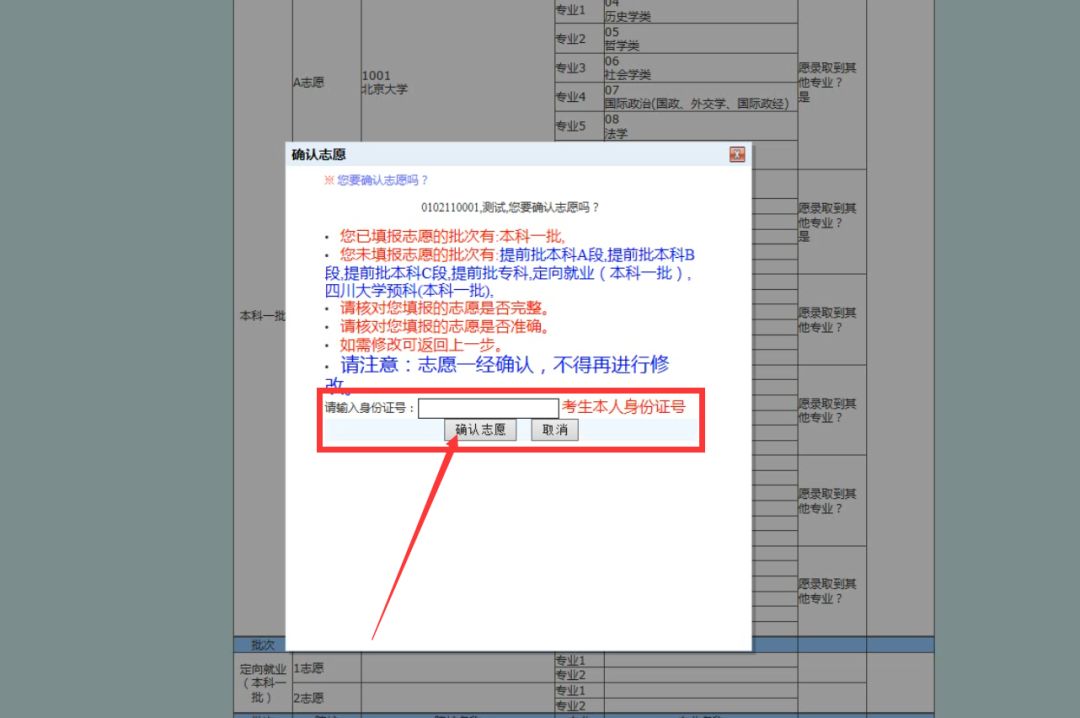Select the 历史学类 major entry

628,17
